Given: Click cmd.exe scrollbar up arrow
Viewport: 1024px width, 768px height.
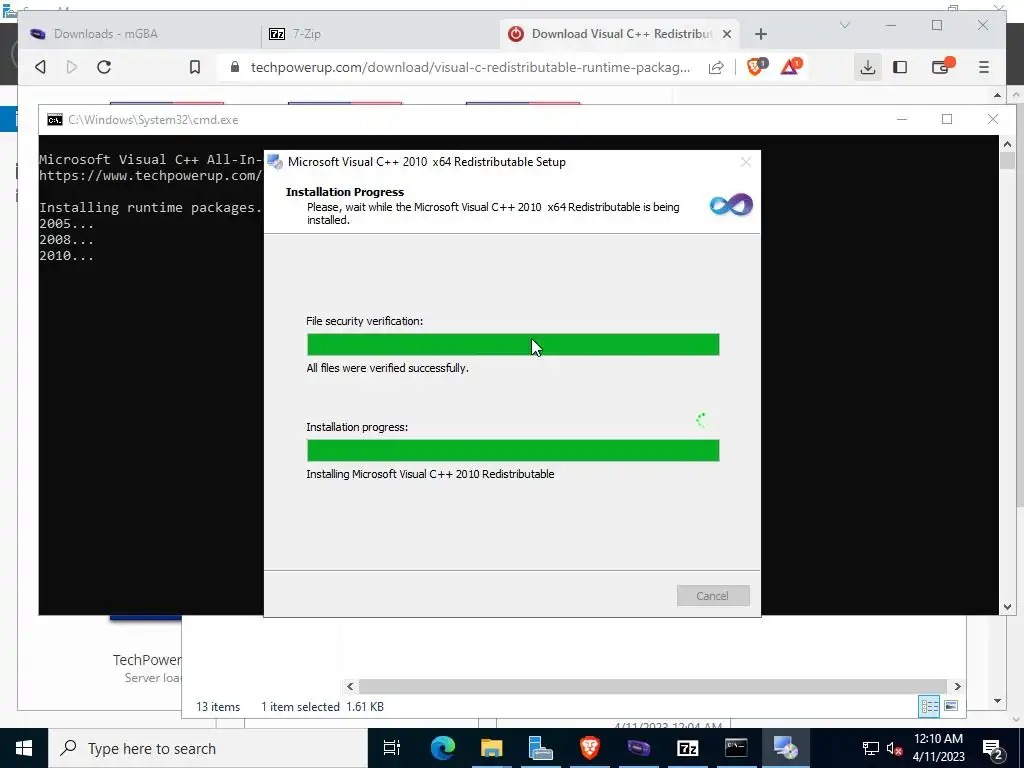Looking at the screenshot, I should 1007,144.
